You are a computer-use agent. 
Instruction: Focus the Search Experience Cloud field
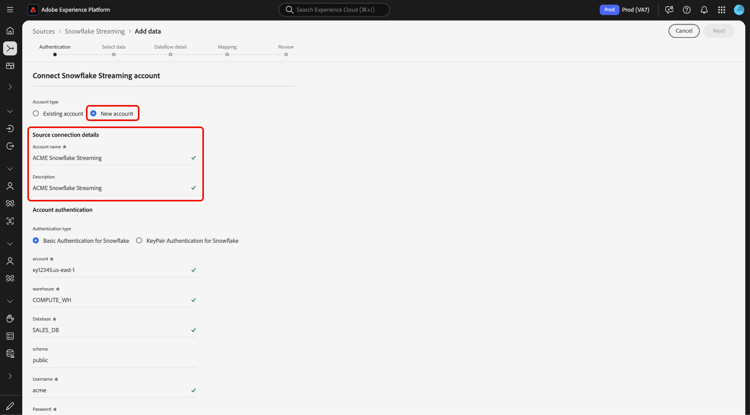tap(334, 10)
